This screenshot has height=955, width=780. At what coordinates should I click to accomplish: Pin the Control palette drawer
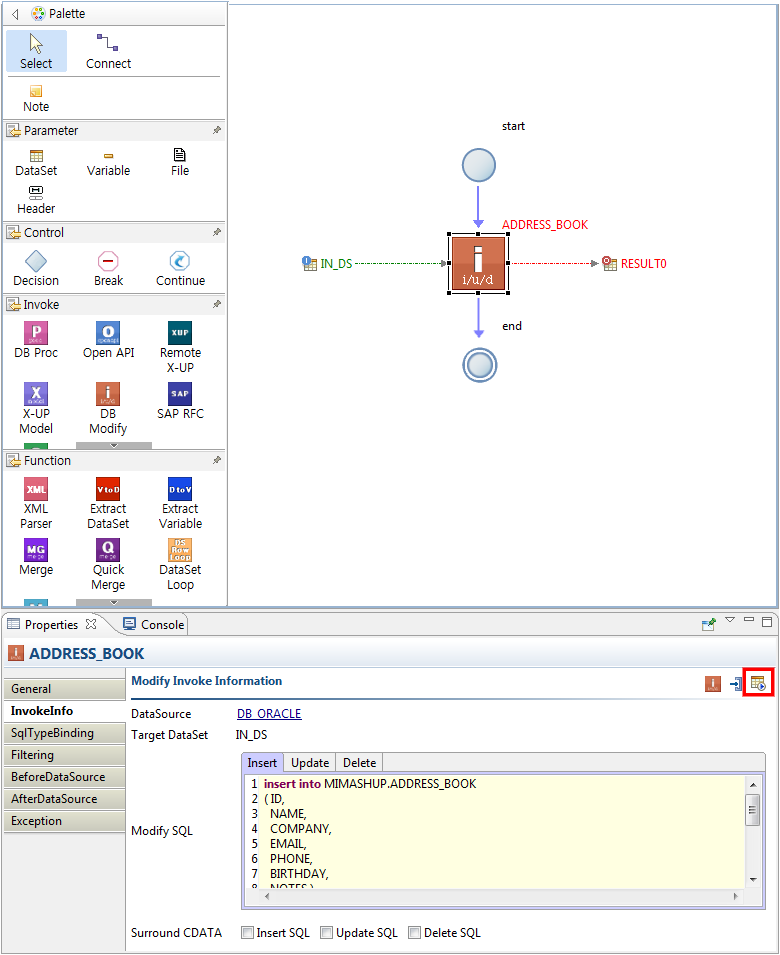pos(217,232)
